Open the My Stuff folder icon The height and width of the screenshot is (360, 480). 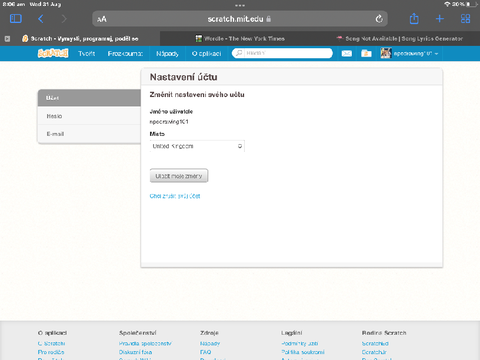click(366, 53)
